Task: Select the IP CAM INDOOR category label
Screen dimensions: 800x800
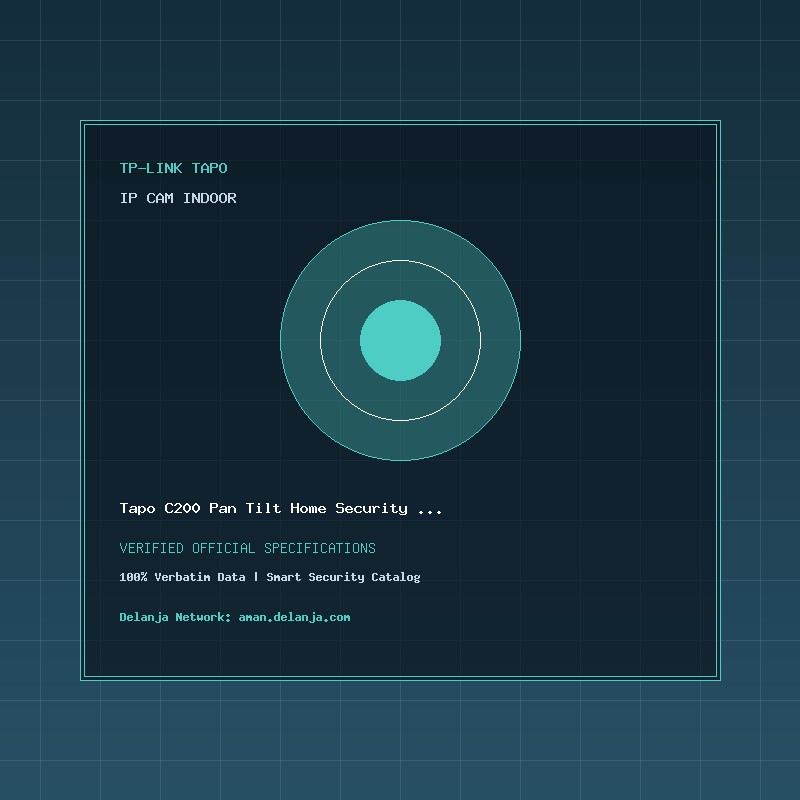Action: click(x=178, y=198)
